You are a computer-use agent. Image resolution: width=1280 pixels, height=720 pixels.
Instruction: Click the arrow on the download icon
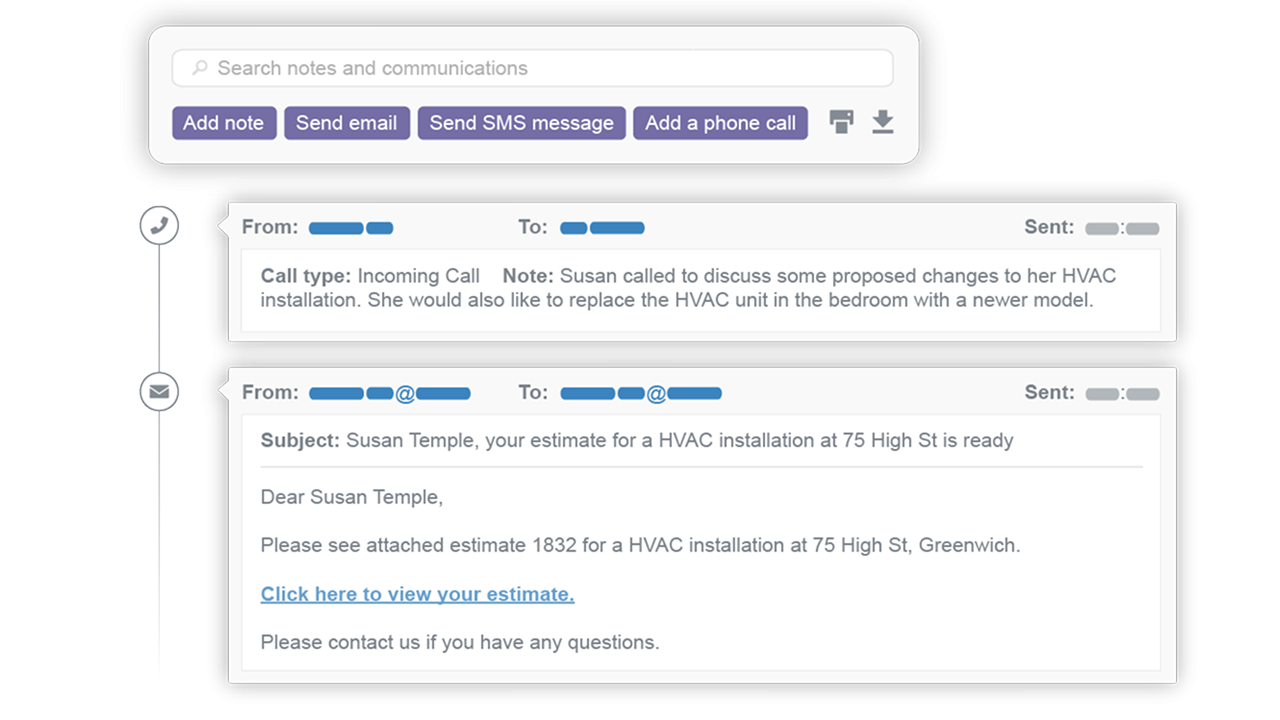pyautogui.click(x=882, y=118)
